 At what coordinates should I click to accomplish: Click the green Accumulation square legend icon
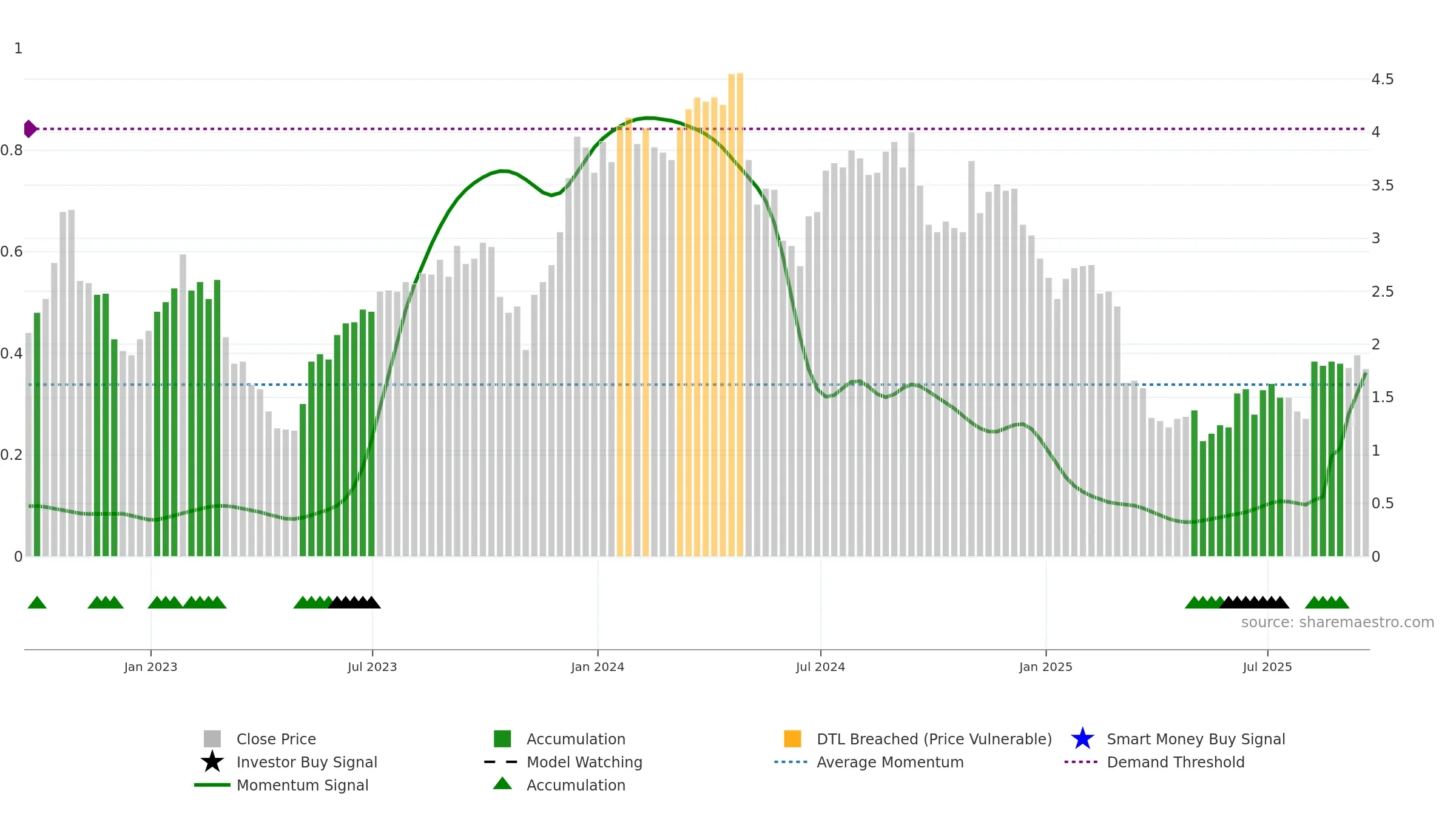coord(502,738)
